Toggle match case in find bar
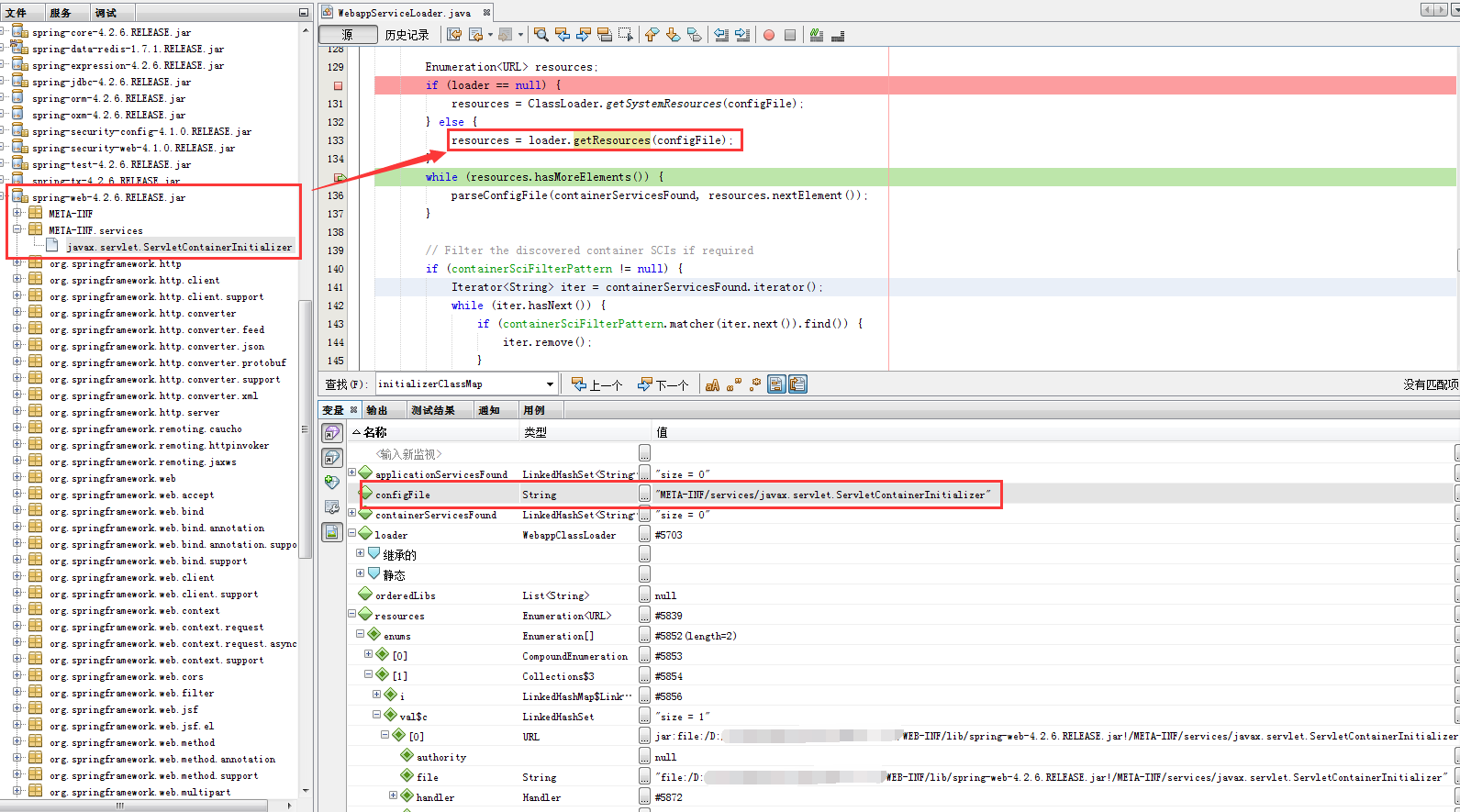 coord(712,384)
